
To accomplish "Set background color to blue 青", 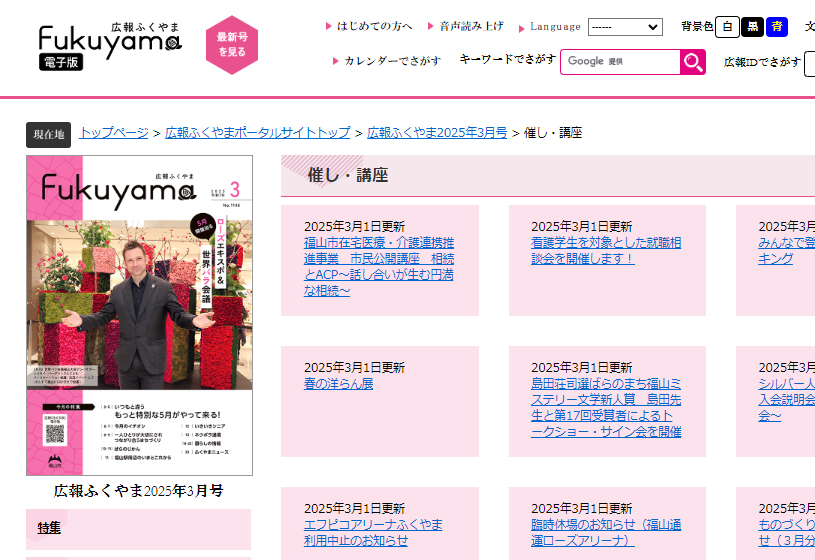I will 777,27.
